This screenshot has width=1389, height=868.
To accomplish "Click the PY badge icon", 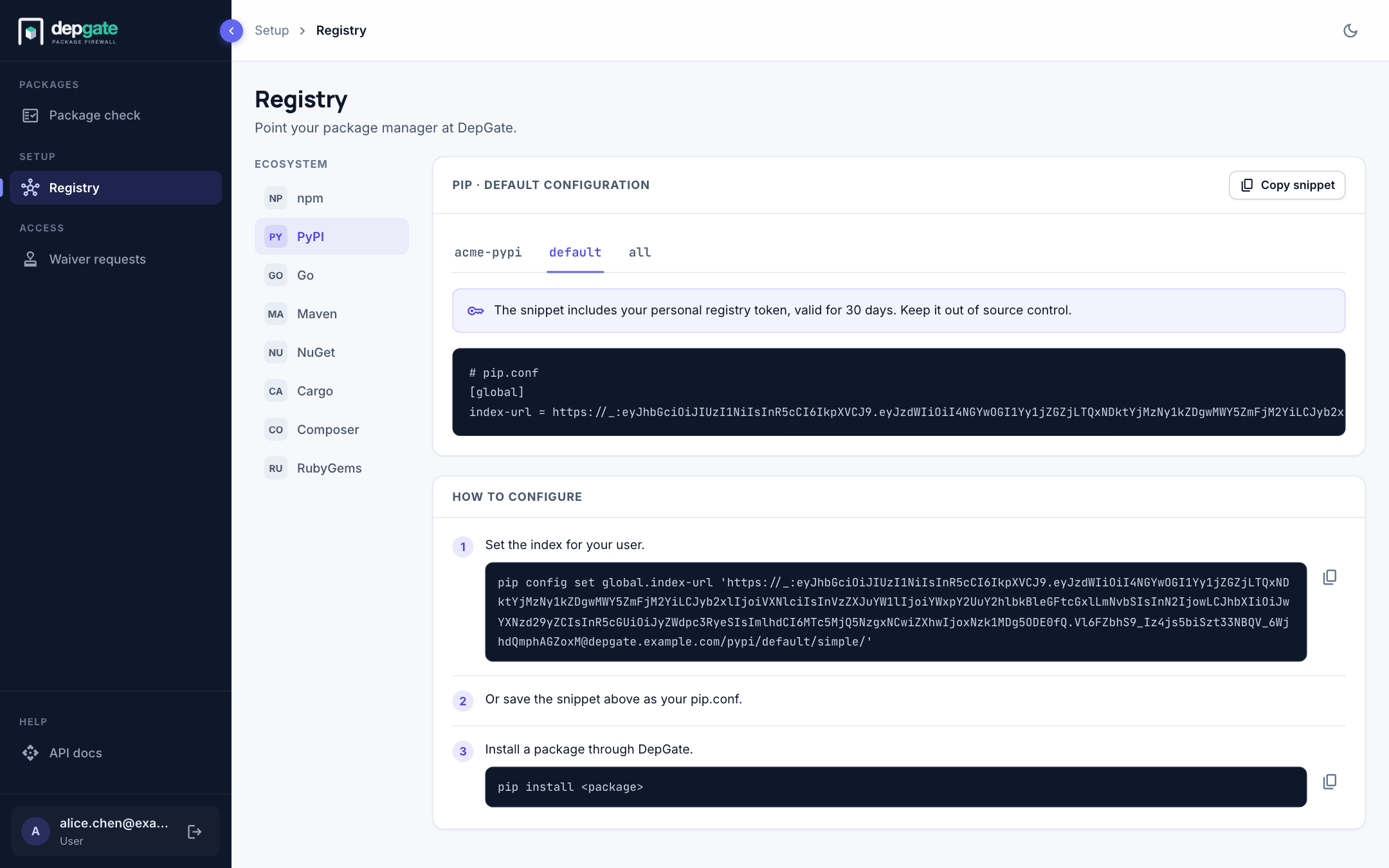I will tap(276, 237).
